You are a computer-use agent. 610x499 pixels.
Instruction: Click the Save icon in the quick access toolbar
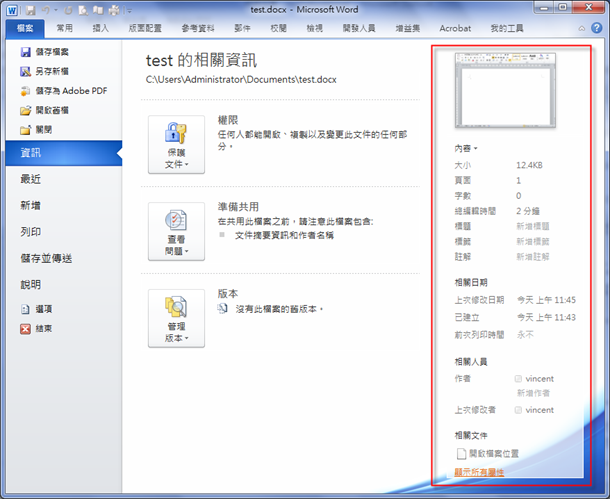(x=30, y=10)
